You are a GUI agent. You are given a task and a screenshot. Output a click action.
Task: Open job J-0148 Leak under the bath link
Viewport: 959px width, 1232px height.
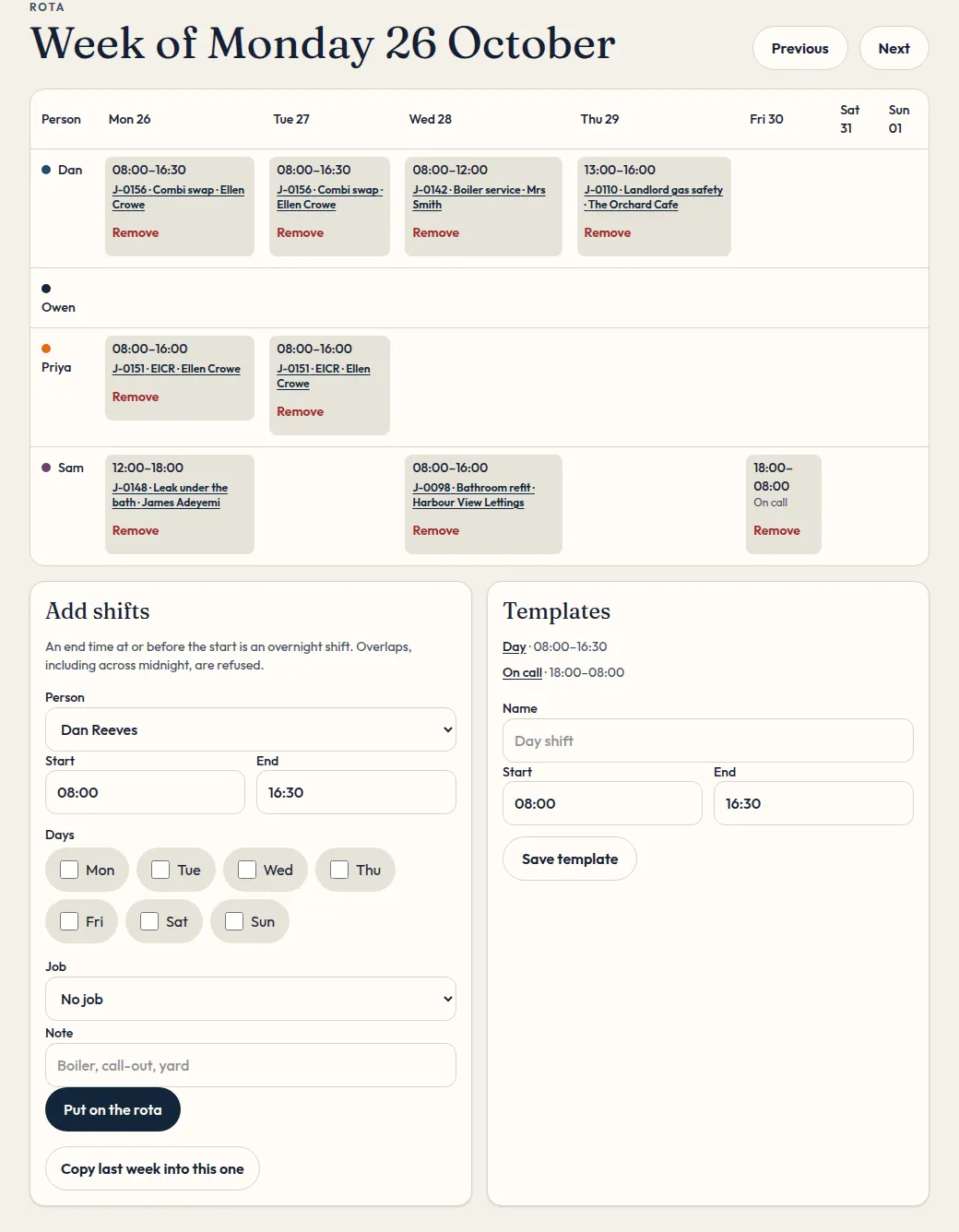170,495
